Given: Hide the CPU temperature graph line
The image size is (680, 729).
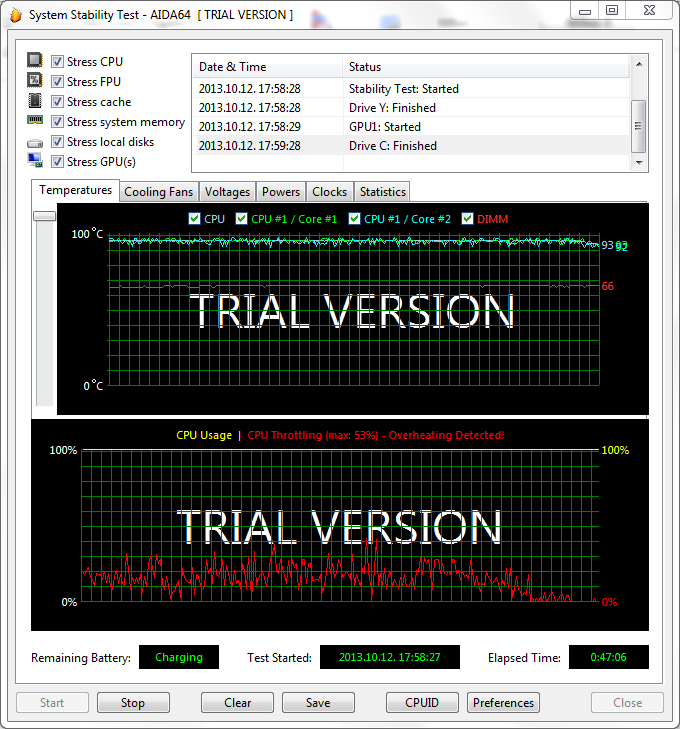Looking at the screenshot, I should (194, 219).
